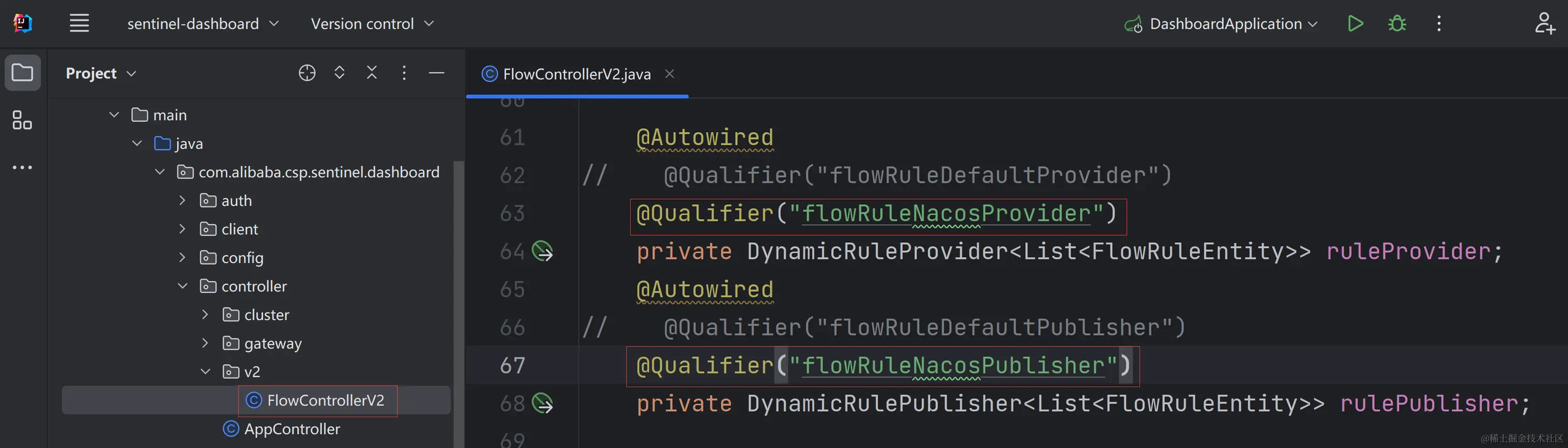The height and width of the screenshot is (448, 1568).
Task: Click the @Autowired annotation on line 65
Action: coord(705,290)
